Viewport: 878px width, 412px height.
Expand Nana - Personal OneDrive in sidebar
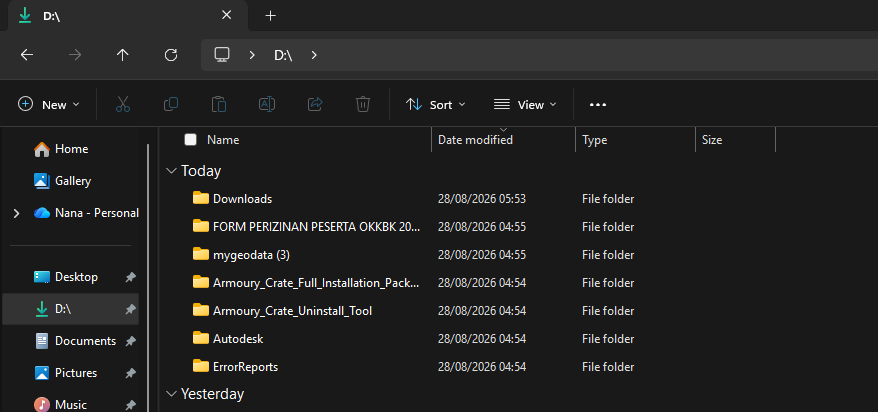[16, 213]
